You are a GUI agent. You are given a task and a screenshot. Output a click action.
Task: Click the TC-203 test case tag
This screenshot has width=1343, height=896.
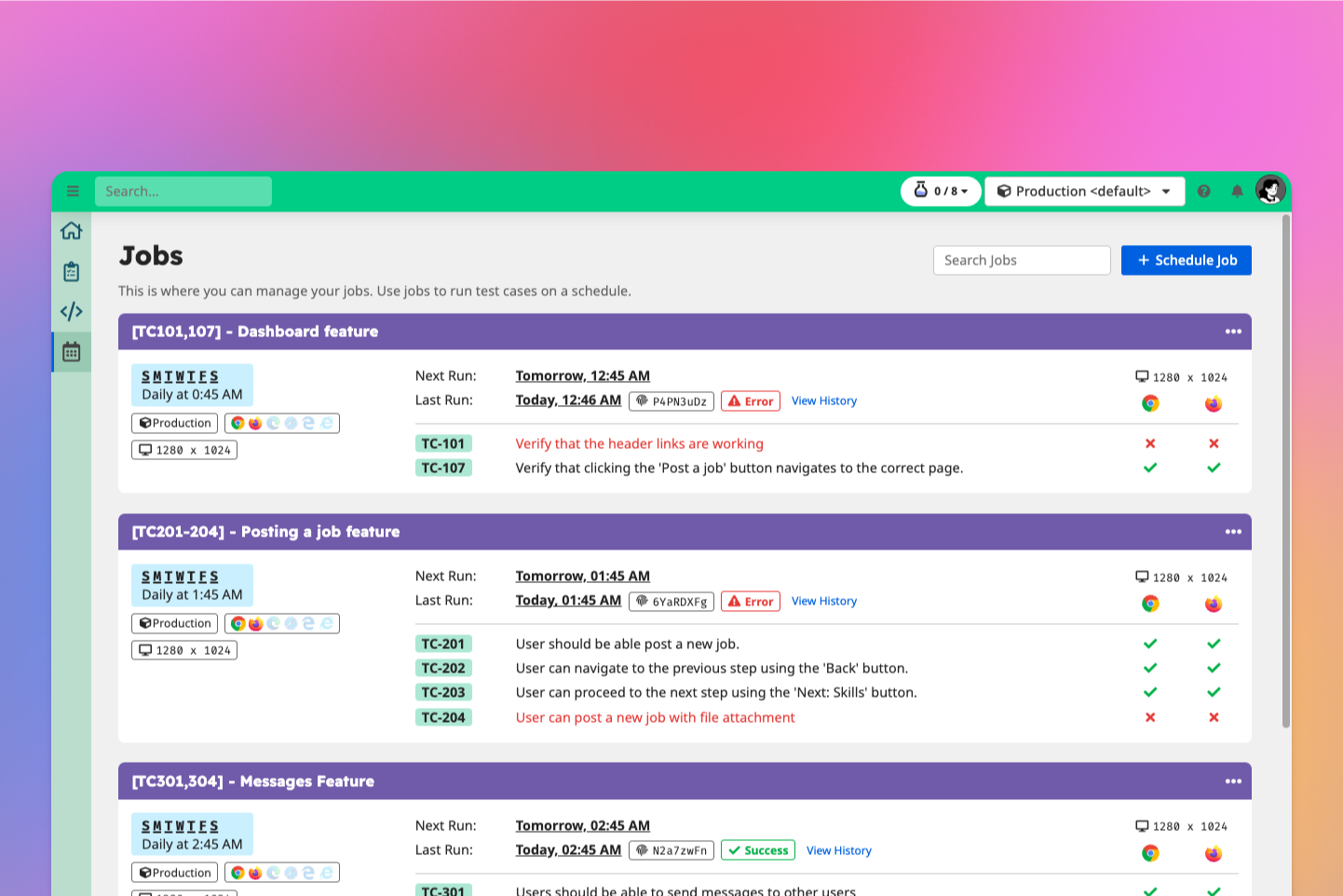pos(443,692)
